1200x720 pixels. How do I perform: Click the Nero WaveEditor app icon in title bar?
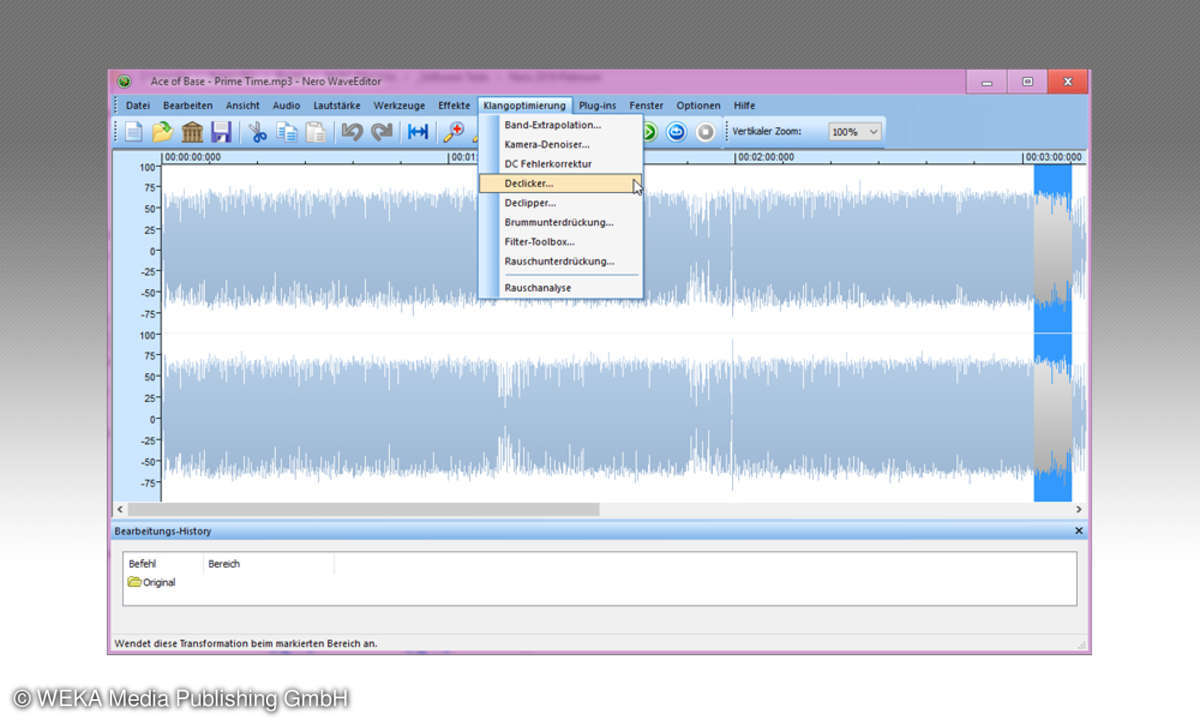click(x=124, y=81)
